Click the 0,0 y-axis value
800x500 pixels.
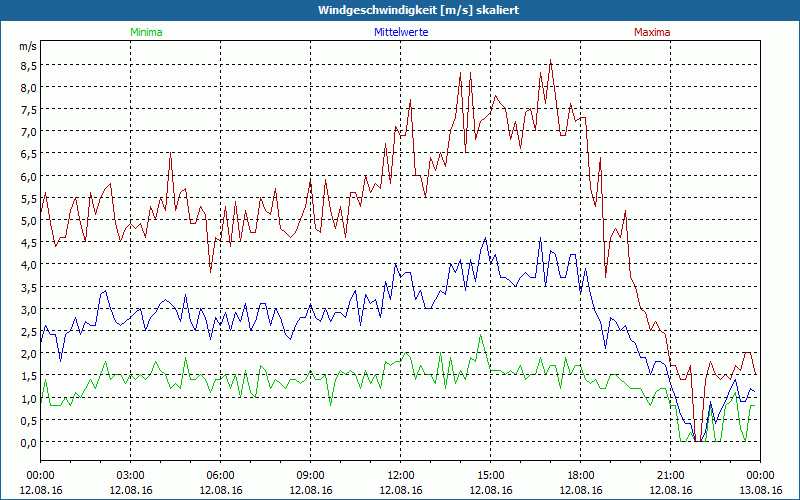(x=29, y=442)
